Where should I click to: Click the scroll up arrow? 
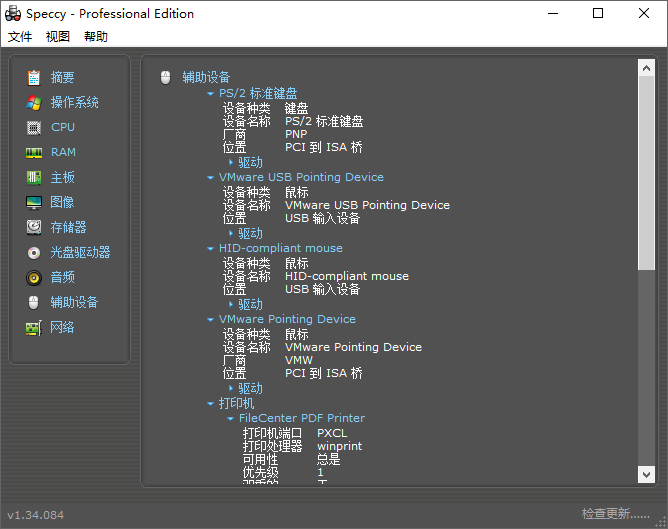[x=646, y=68]
